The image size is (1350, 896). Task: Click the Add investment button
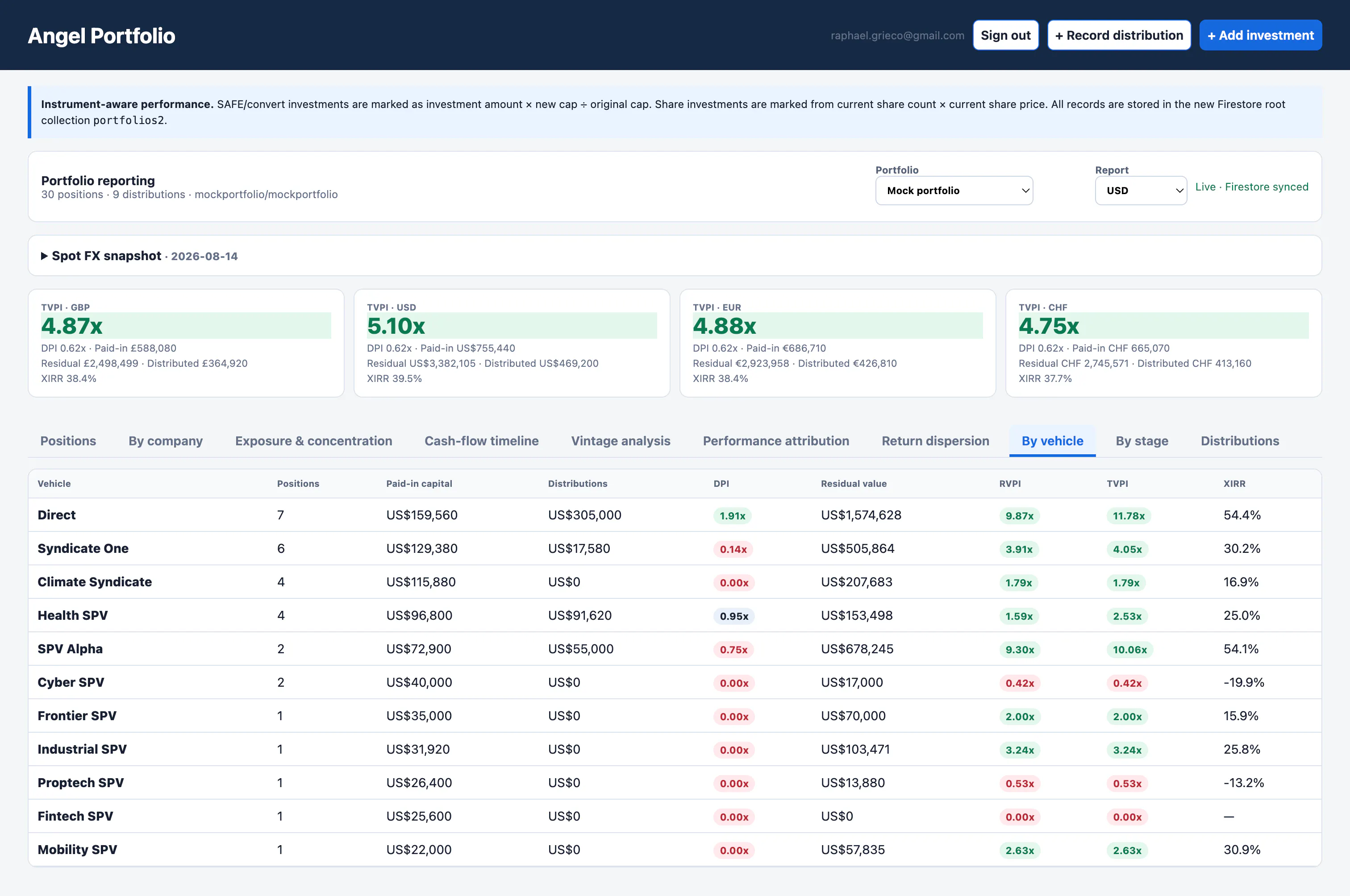click(x=1260, y=35)
